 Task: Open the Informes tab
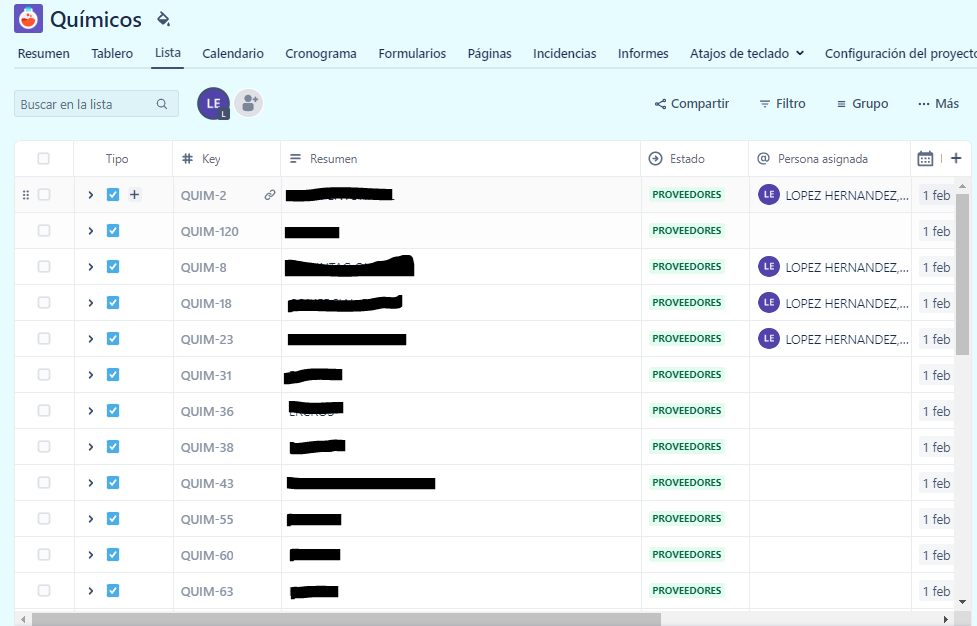click(x=643, y=54)
